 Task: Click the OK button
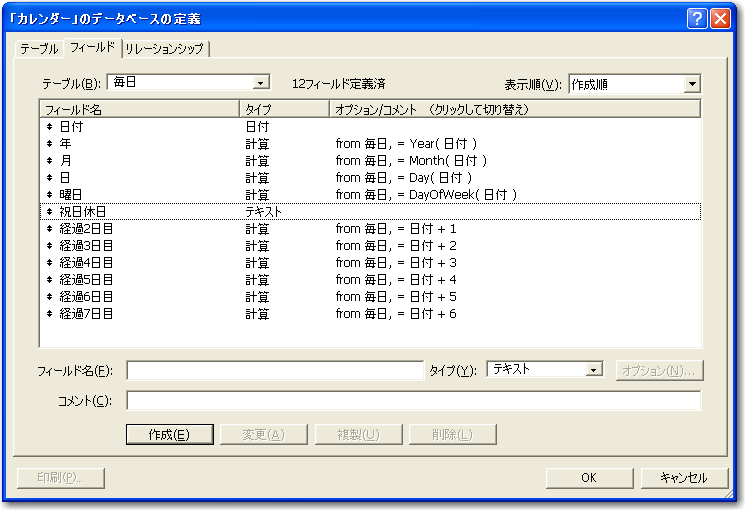point(589,477)
